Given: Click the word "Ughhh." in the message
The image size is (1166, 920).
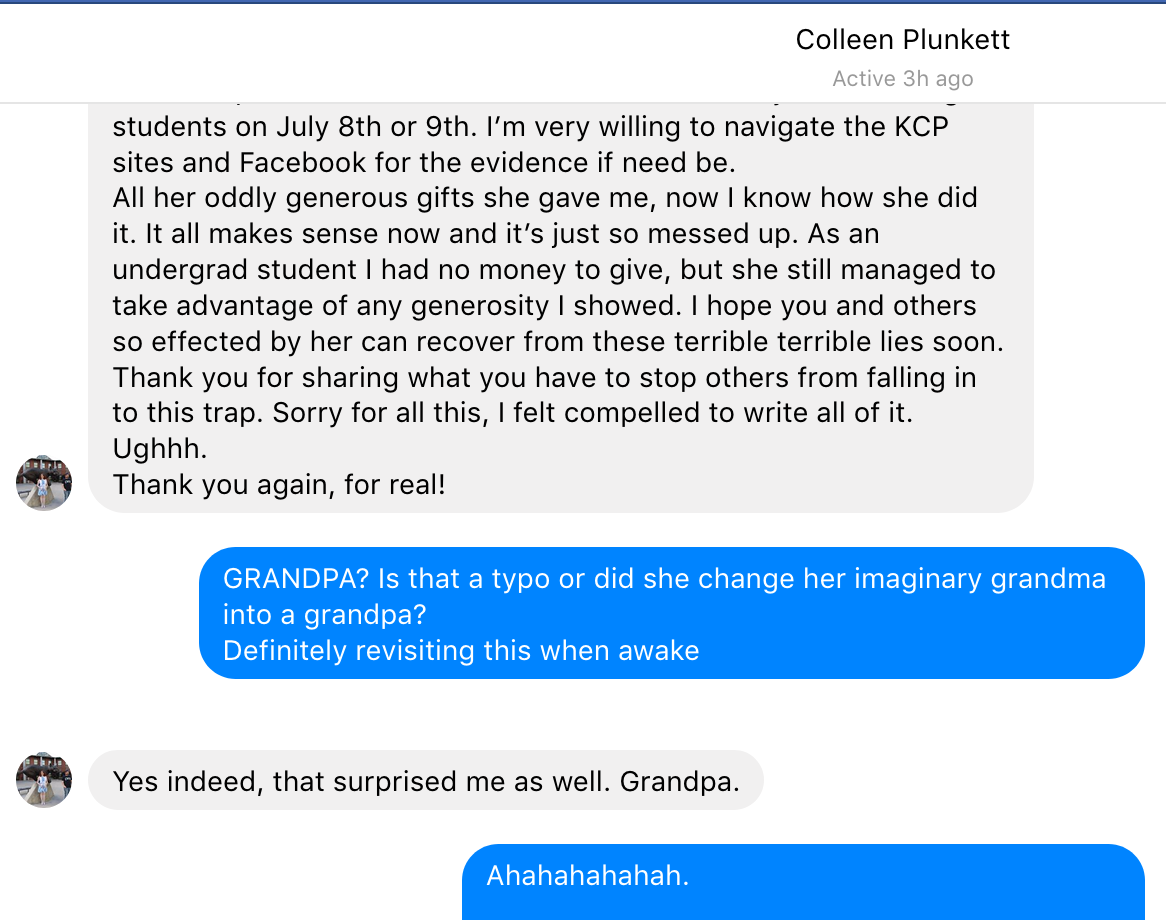Looking at the screenshot, I should 160,449.
